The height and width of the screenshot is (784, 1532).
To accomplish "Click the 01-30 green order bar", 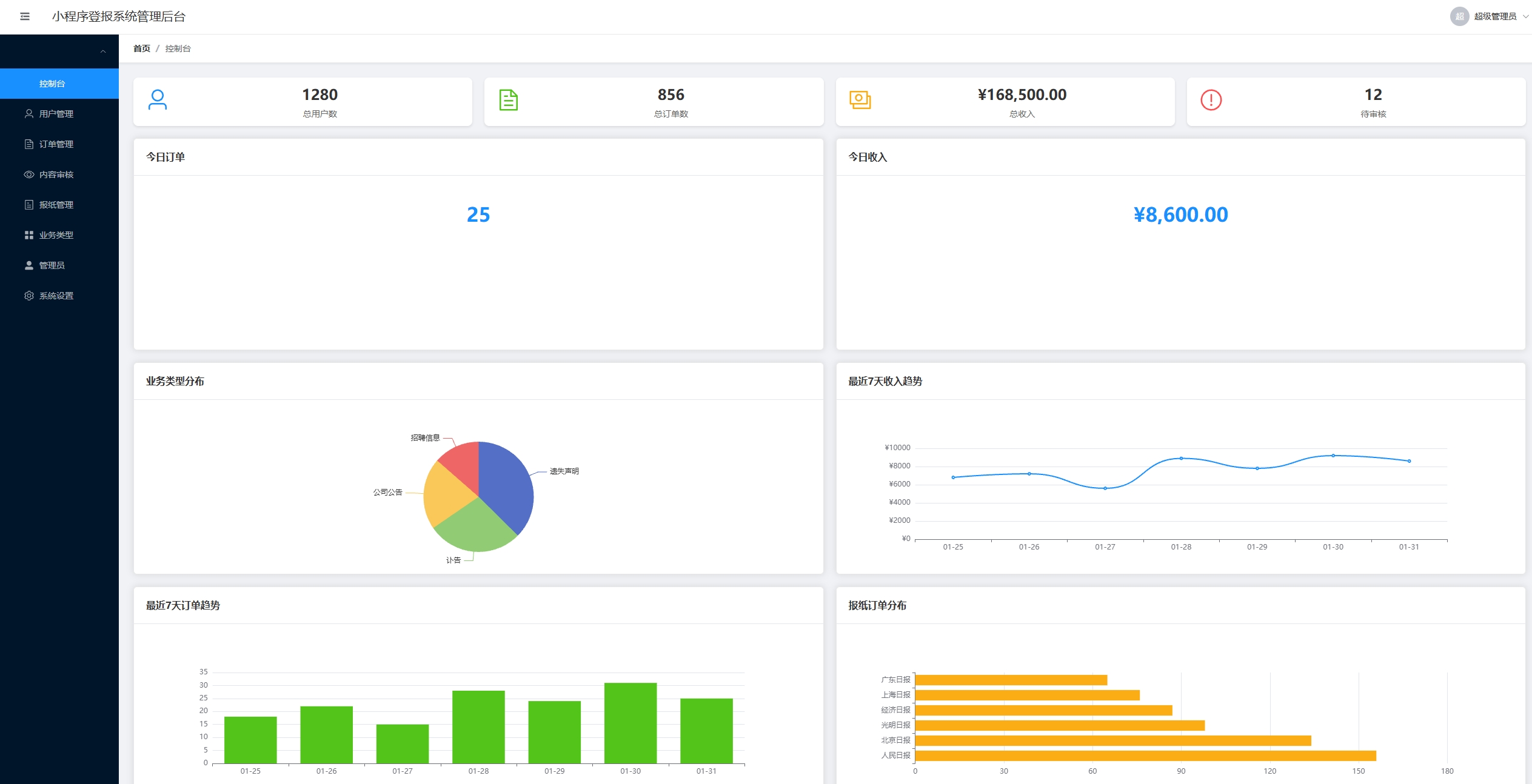I will tap(630, 723).
